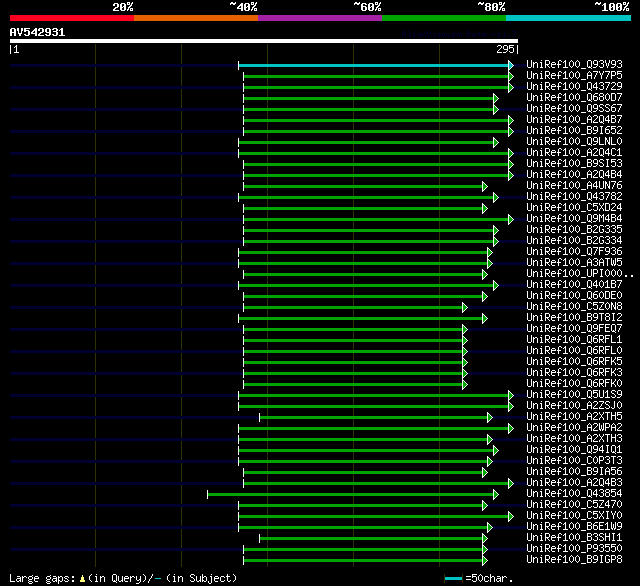Select the UniRef100_A2ZSJ0 label

574,406
